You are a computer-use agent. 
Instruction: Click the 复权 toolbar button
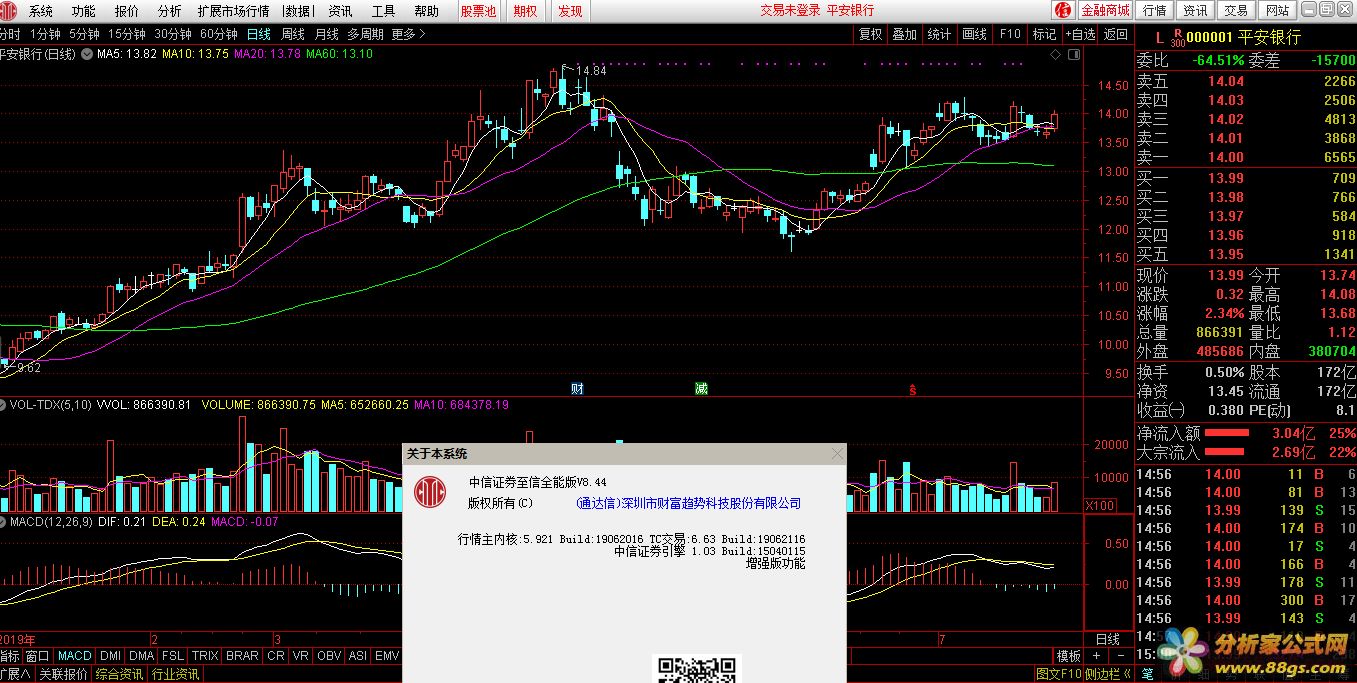point(871,34)
